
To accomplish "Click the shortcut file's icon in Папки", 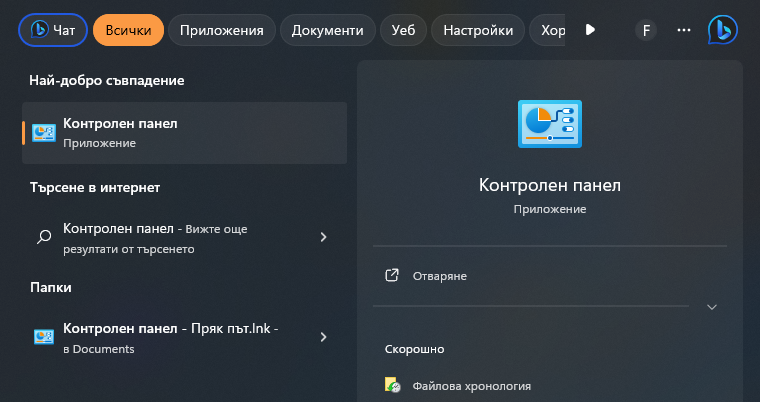I will click(44, 337).
